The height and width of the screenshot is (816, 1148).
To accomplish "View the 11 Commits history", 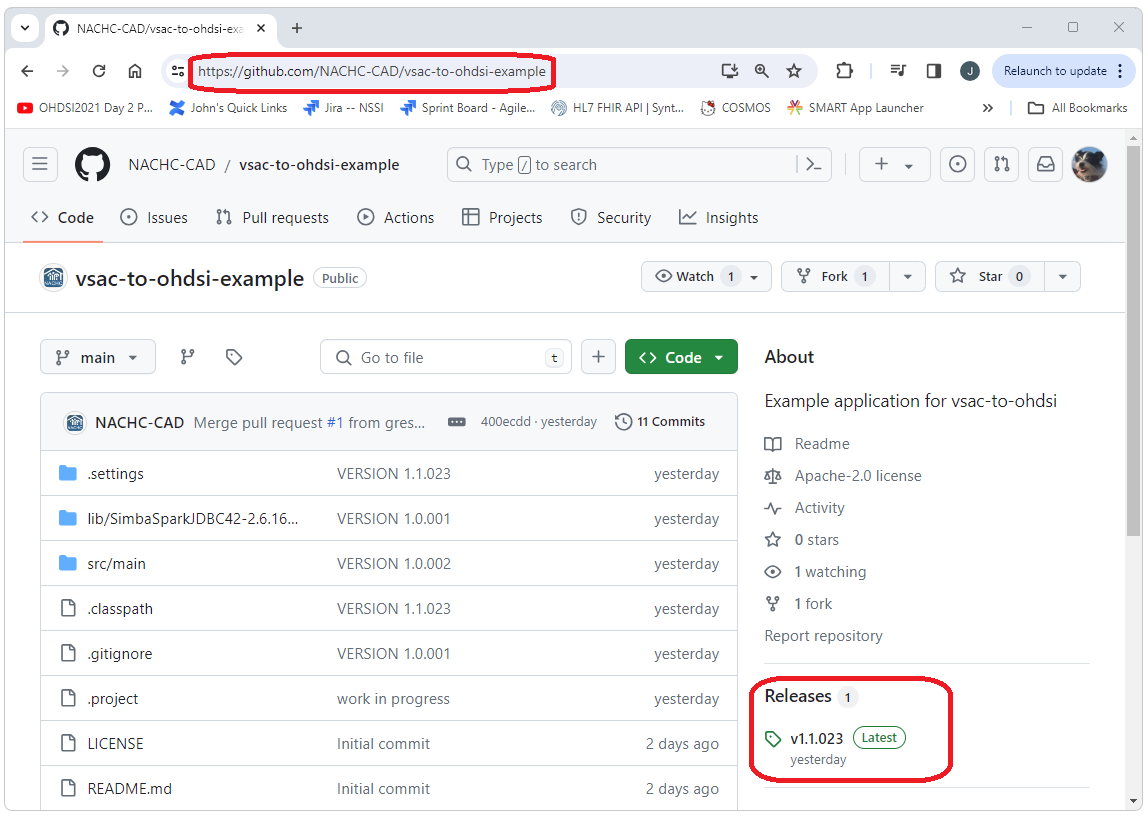I will coord(660,422).
